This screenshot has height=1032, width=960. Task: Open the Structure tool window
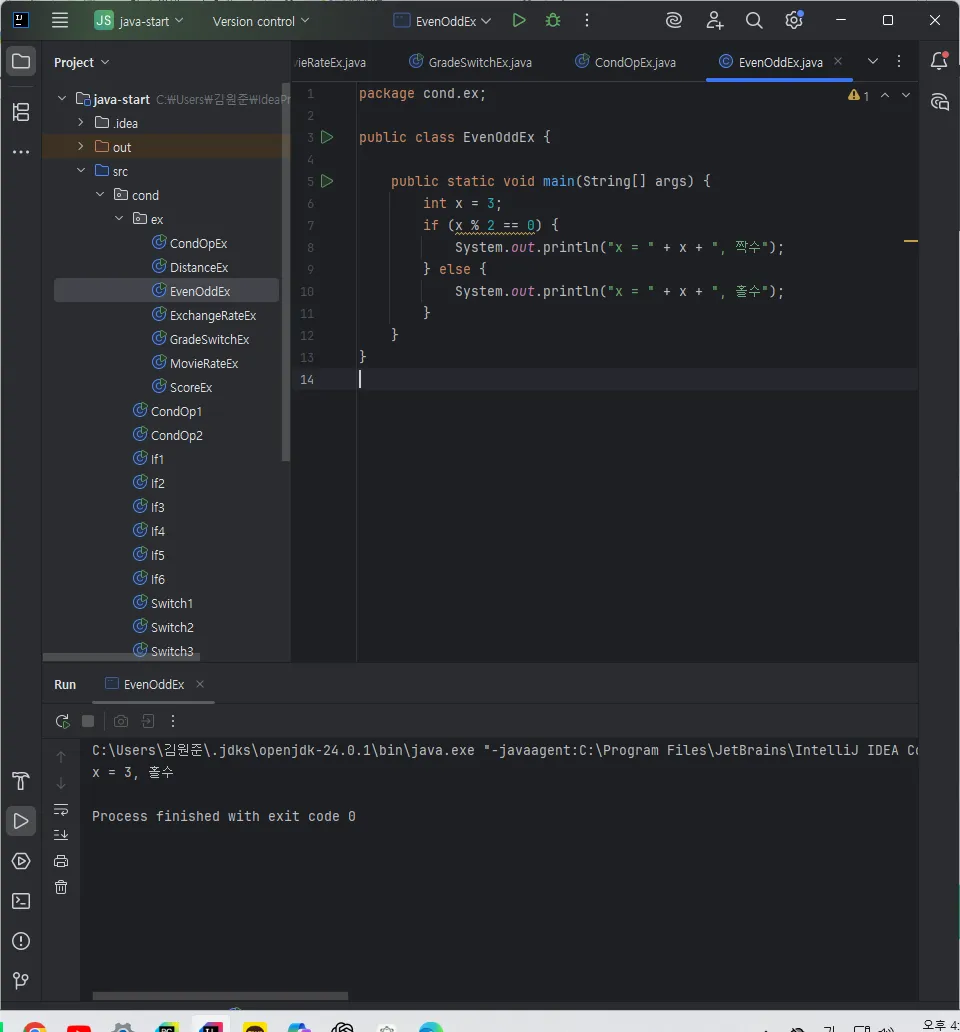pos(21,112)
